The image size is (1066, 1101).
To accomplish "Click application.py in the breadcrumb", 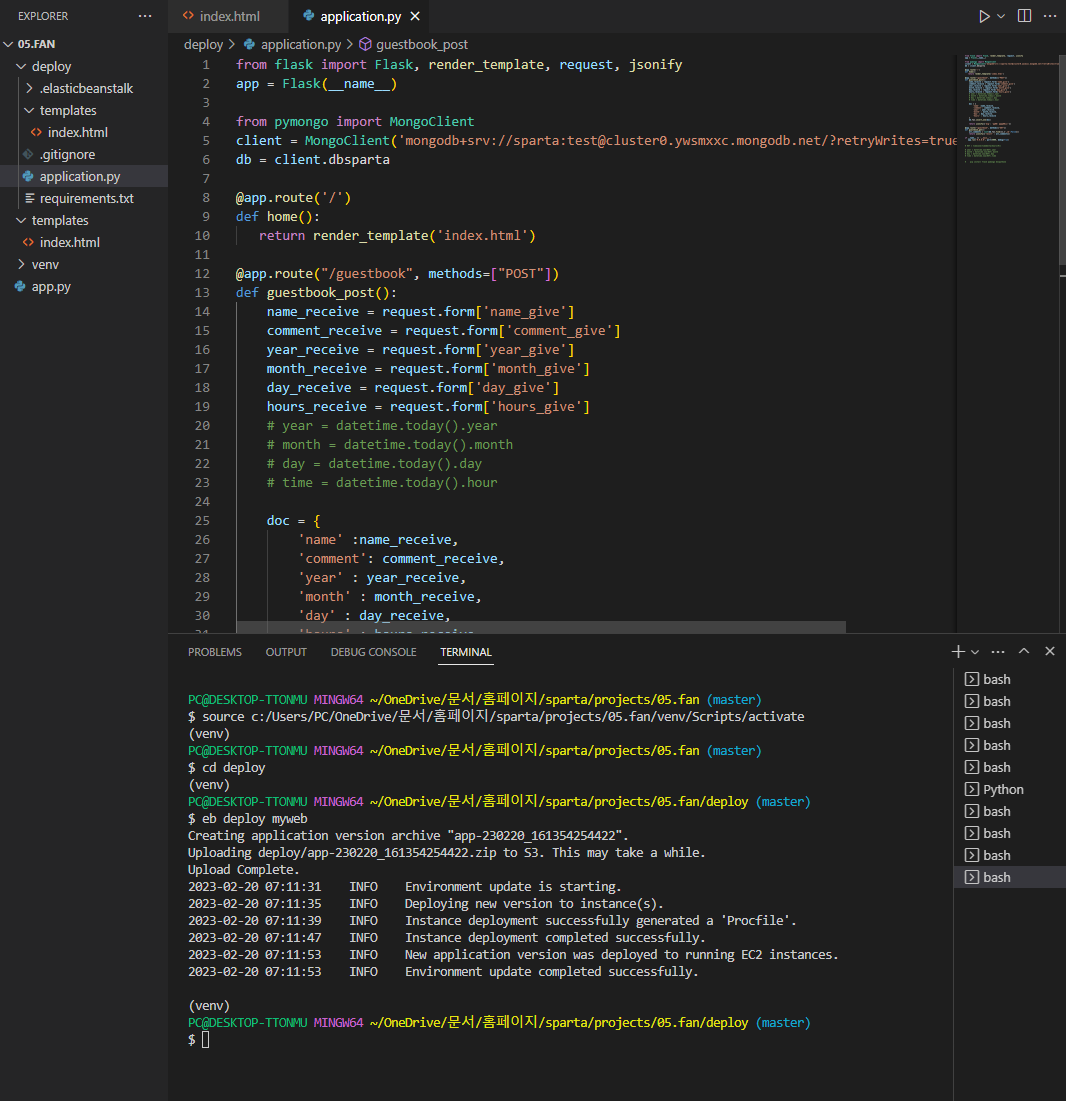I will click(301, 44).
